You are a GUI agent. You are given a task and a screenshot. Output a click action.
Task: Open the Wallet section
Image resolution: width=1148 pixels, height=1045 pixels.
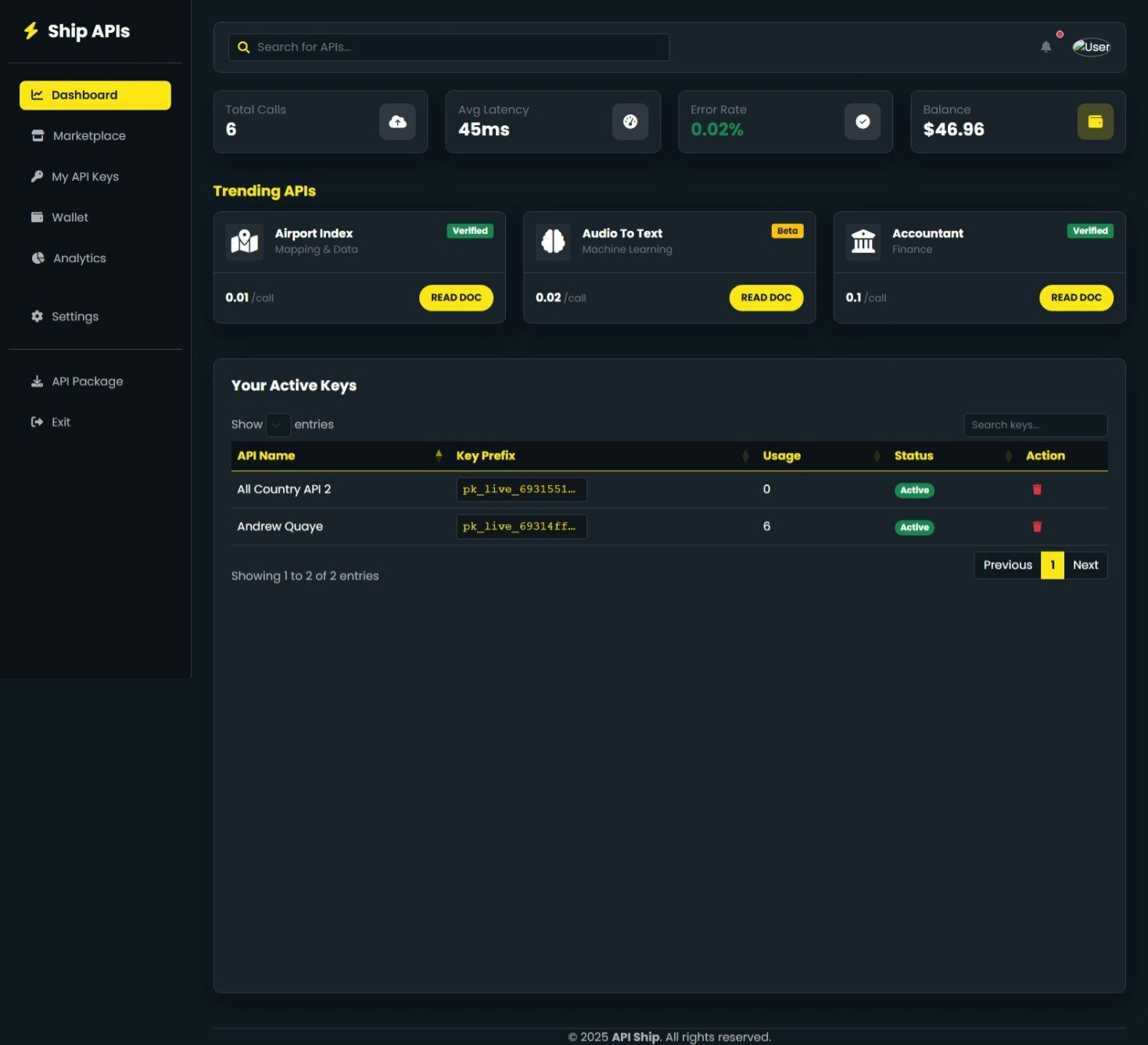pos(70,217)
